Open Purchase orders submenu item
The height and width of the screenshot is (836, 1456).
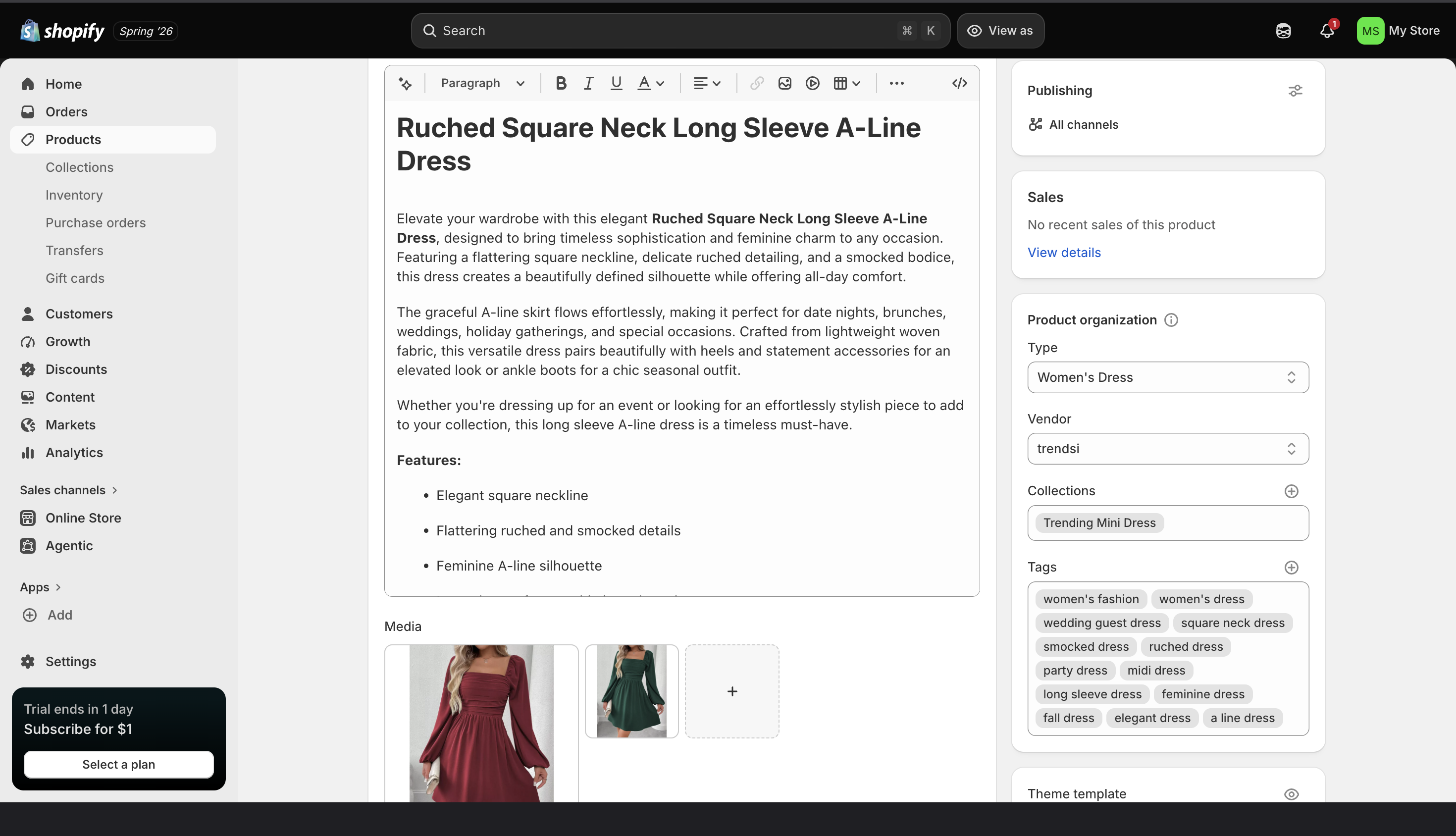point(95,223)
